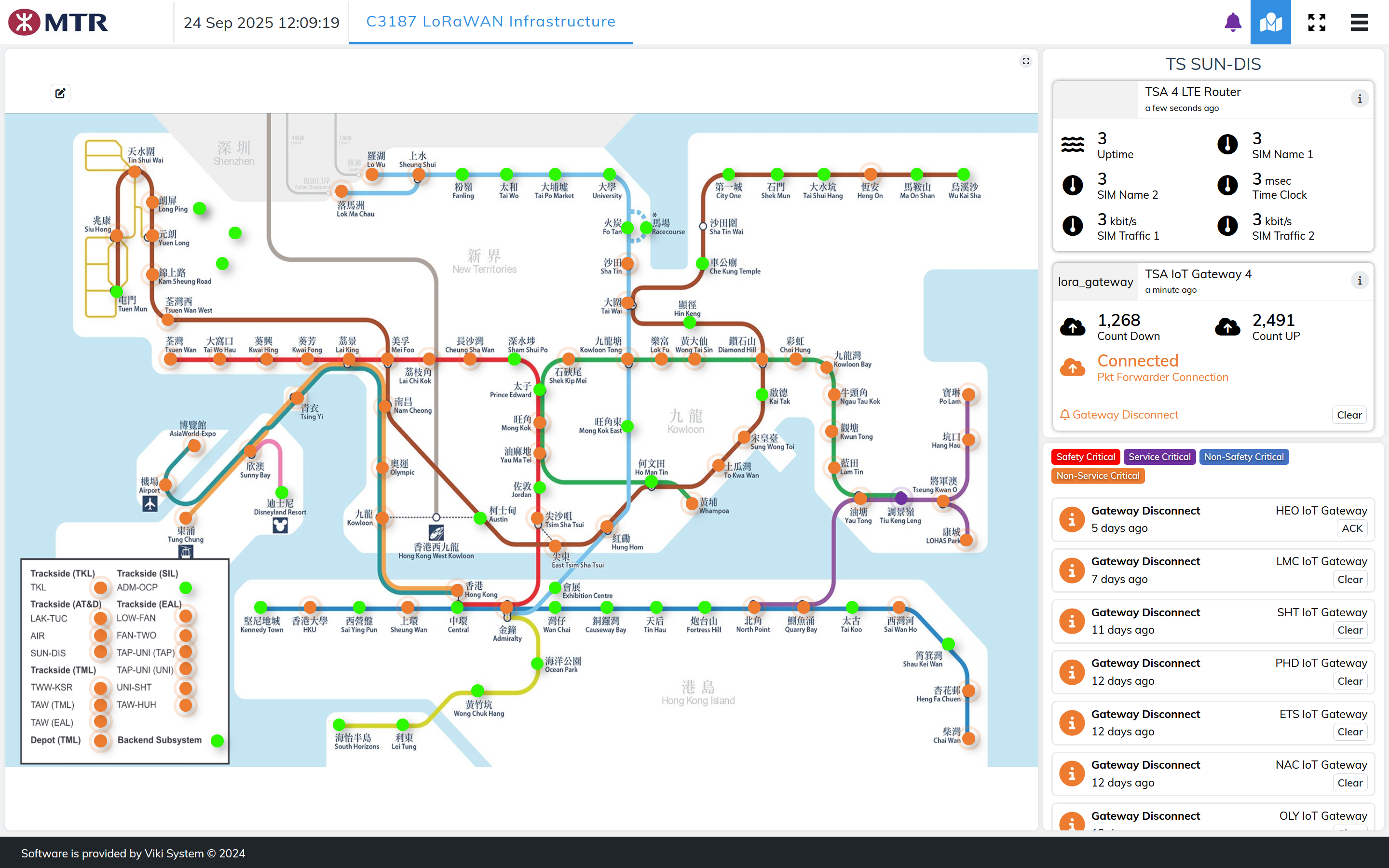Filter by Non-Service Critical tag
The image size is (1389, 868).
point(1097,476)
